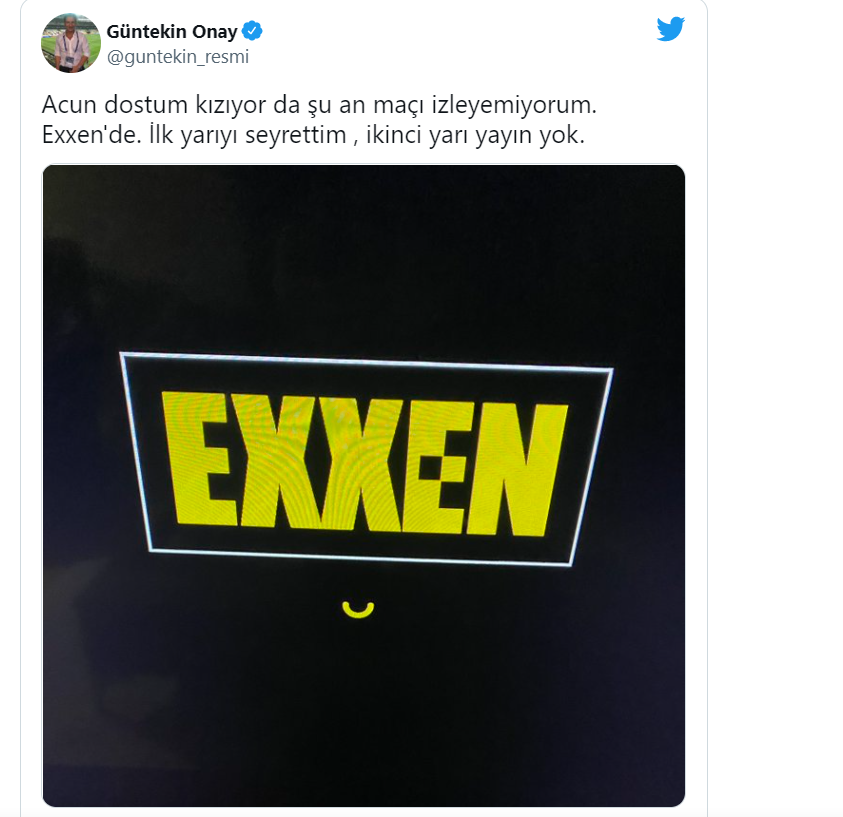Click the letter N in EXXEN
Screen dimensions: 843x817
[517, 469]
